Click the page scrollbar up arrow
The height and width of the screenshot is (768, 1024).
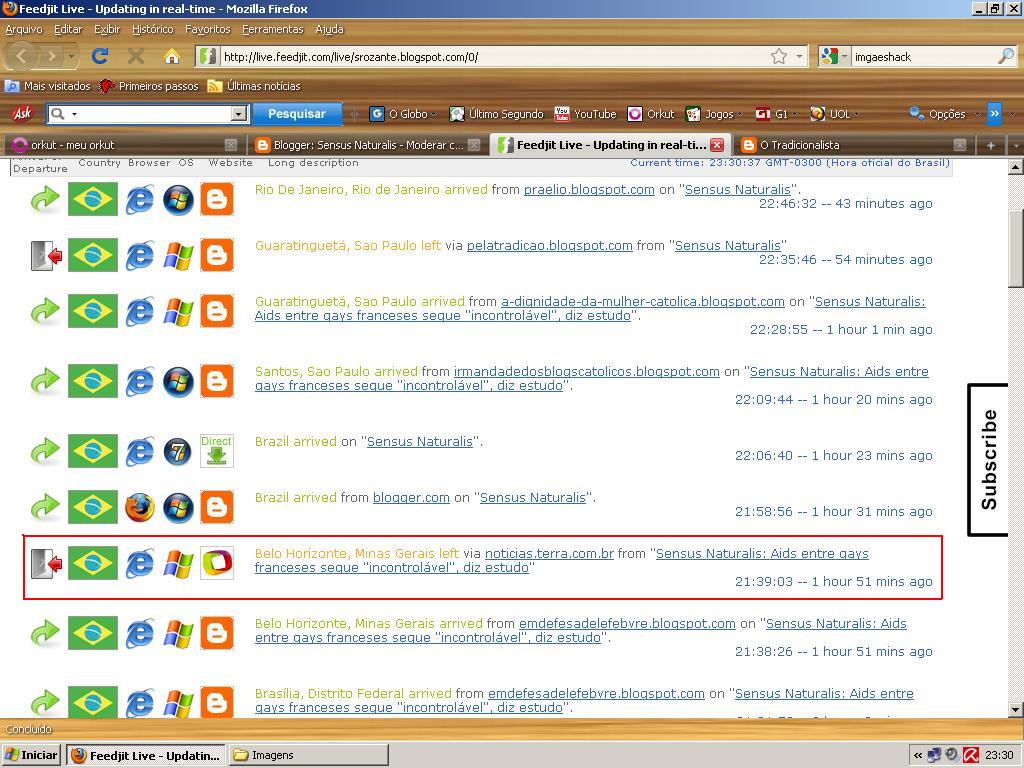1016,167
